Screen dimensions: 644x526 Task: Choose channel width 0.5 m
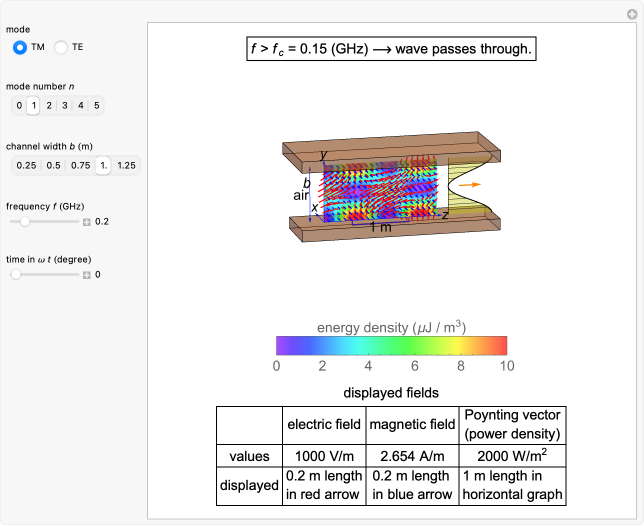tap(53, 165)
